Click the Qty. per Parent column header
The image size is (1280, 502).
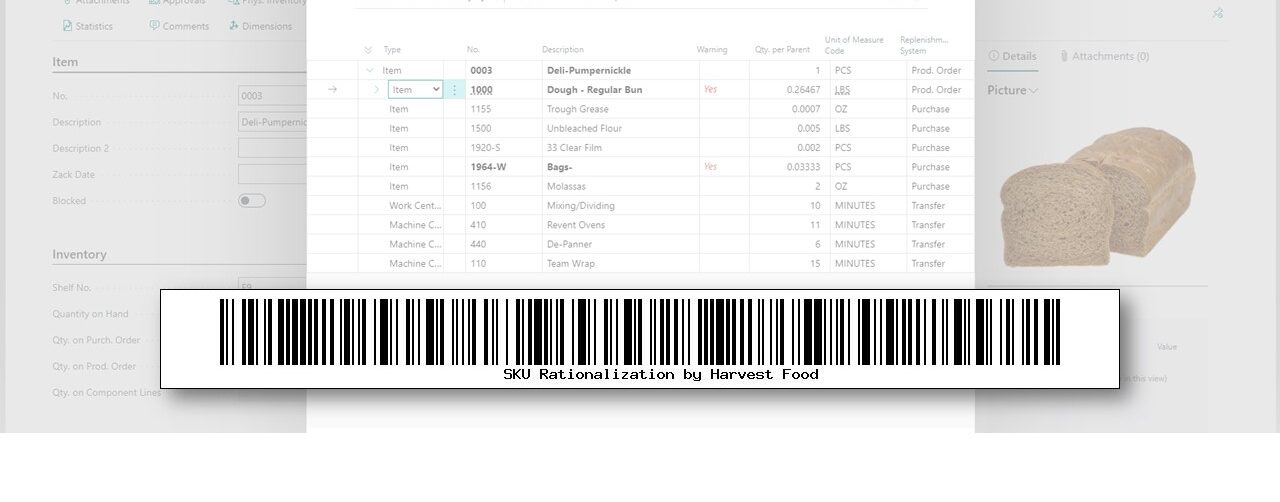[x=782, y=50]
